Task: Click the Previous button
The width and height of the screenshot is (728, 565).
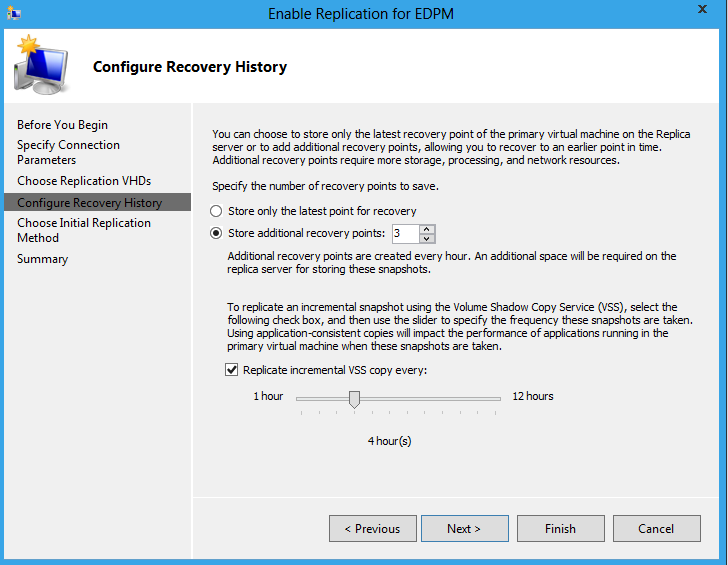Action: (373, 528)
